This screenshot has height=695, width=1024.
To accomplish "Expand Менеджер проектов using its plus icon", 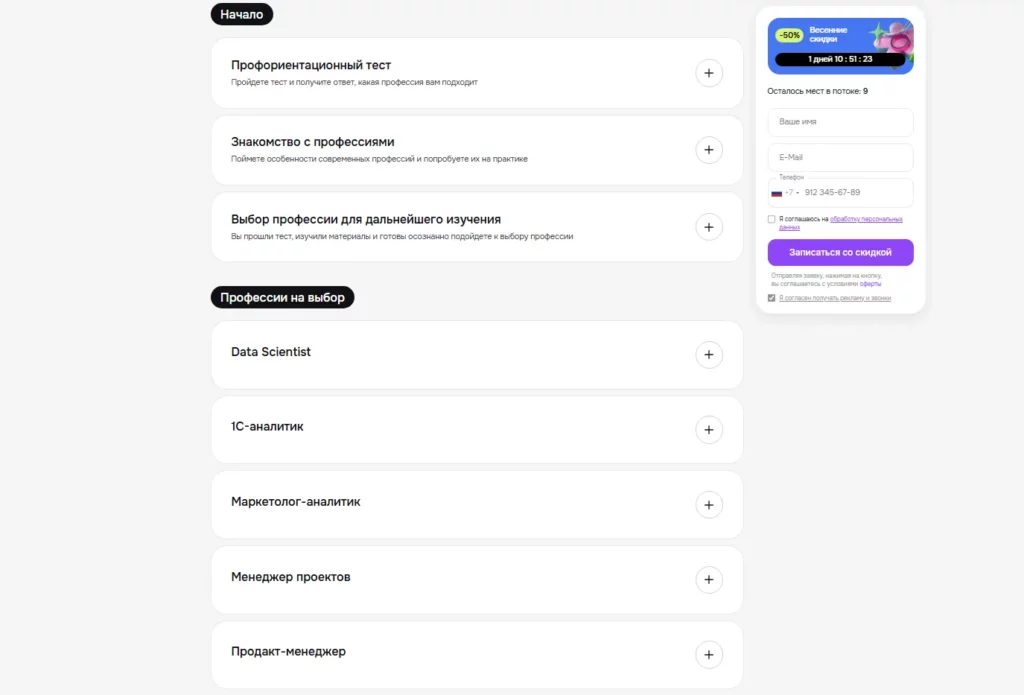I will pos(709,579).
